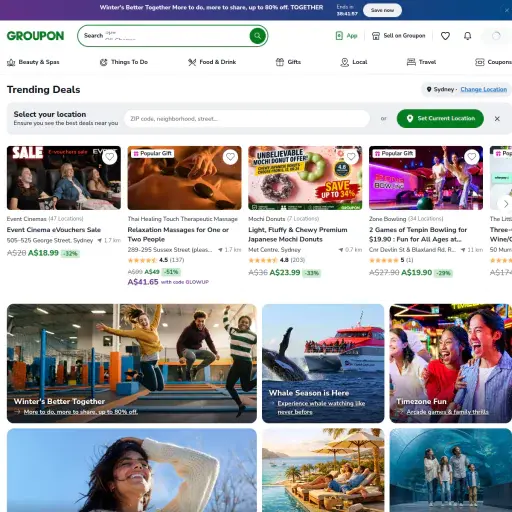The height and width of the screenshot is (512, 512).
Task: Close the top promo banner
Action: point(507,10)
